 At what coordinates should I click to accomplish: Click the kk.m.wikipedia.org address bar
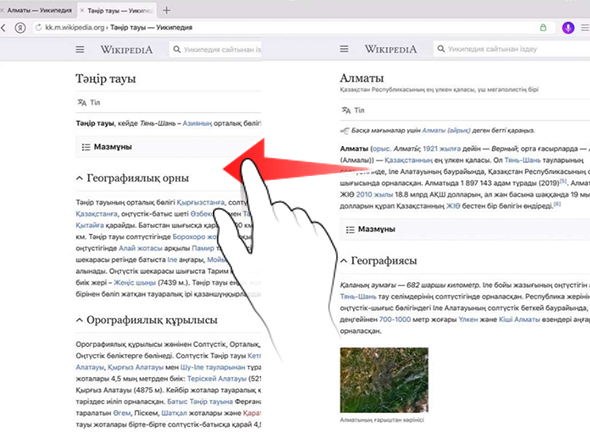[x=293, y=27]
